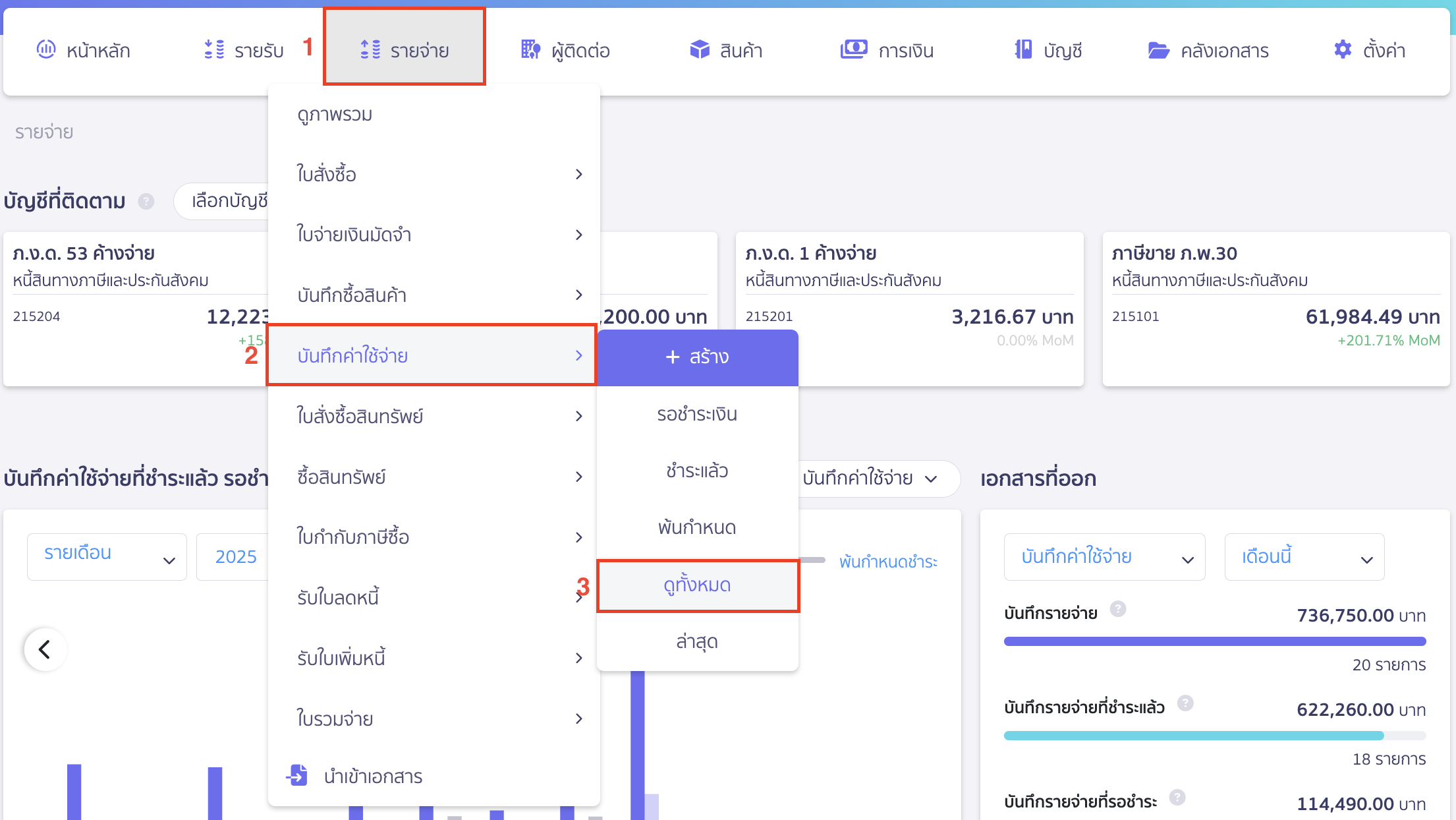
Task: Click the 20 รายการ count
Action: tap(1389, 665)
